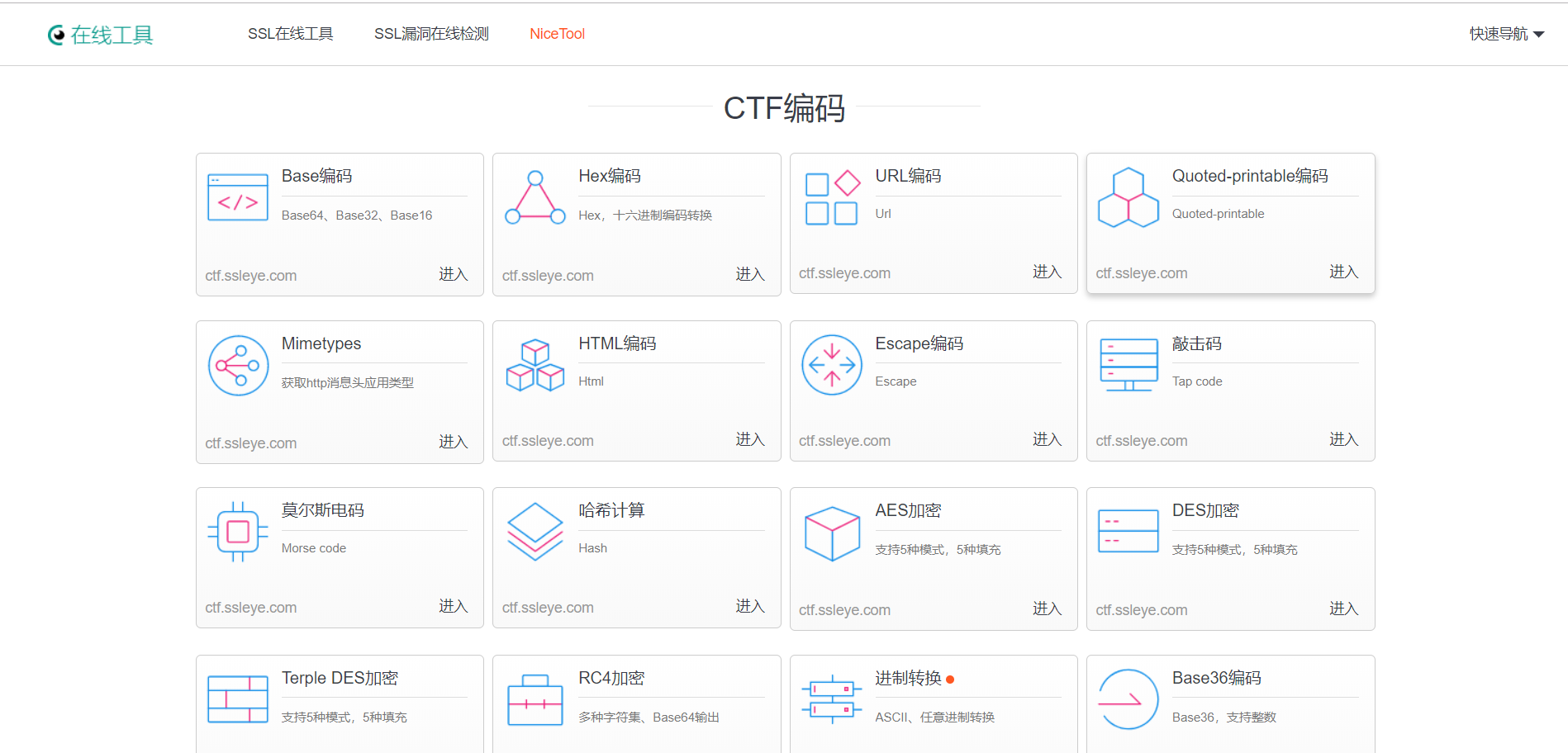Click the 在线工具 site logo
Screen dimensions: 1568x753
tap(100, 35)
